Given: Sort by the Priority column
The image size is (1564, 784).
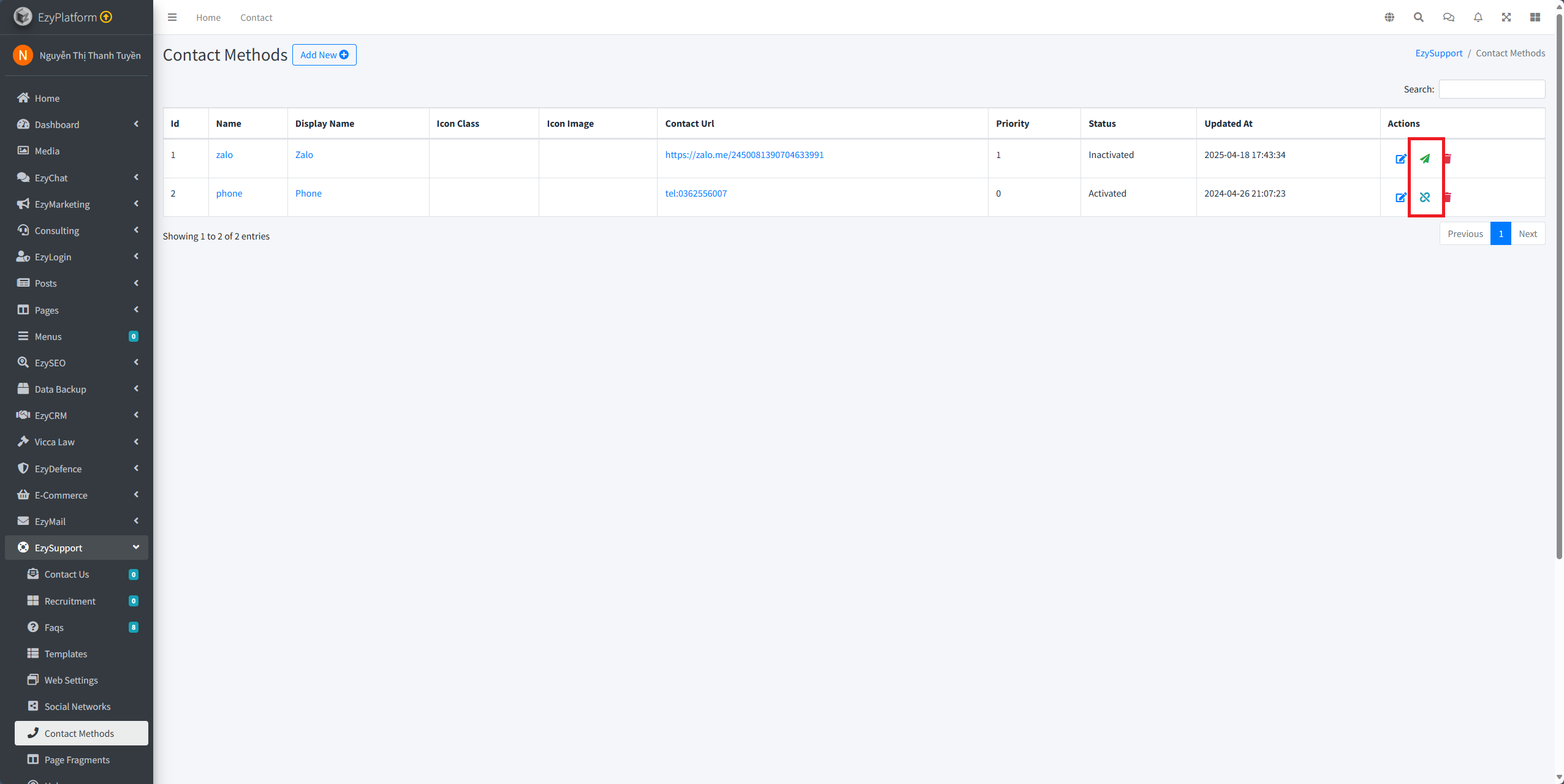Looking at the screenshot, I should [1034, 123].
